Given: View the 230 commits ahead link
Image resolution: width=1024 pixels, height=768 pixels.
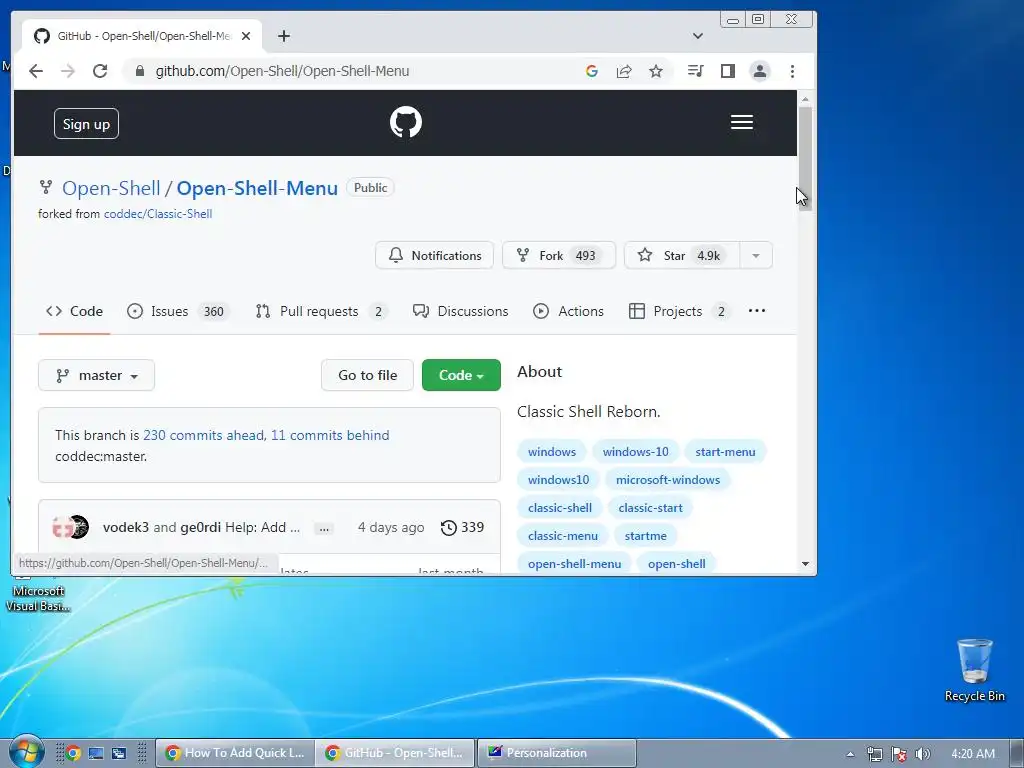Looking at the screenshot, I should 203,436.
